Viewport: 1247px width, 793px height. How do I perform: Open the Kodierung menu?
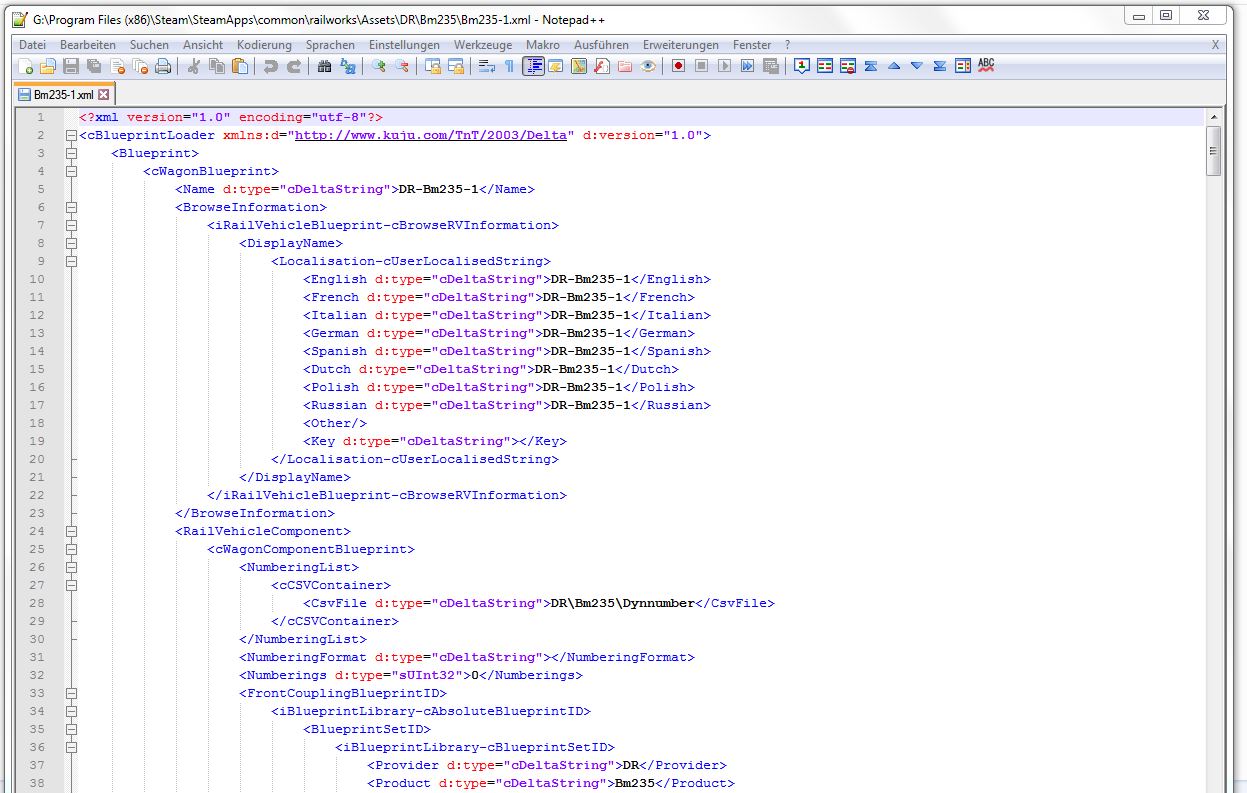pos(264,45)
